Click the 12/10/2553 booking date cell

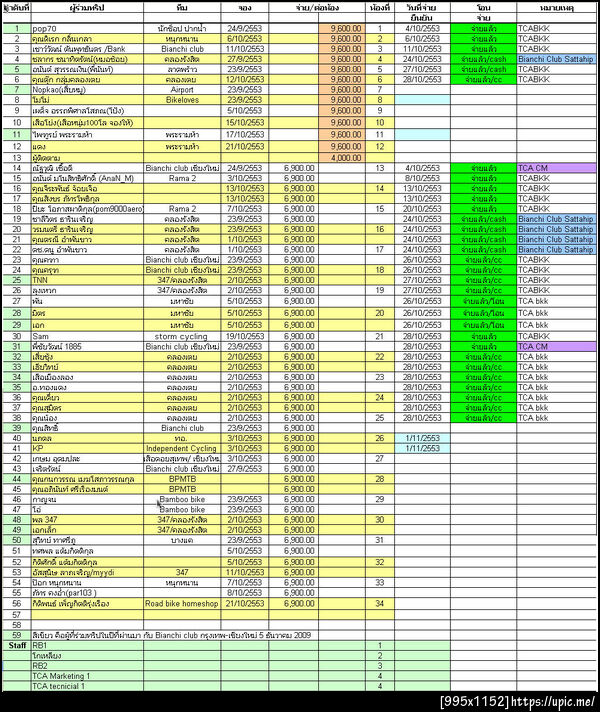coord(244,79)
